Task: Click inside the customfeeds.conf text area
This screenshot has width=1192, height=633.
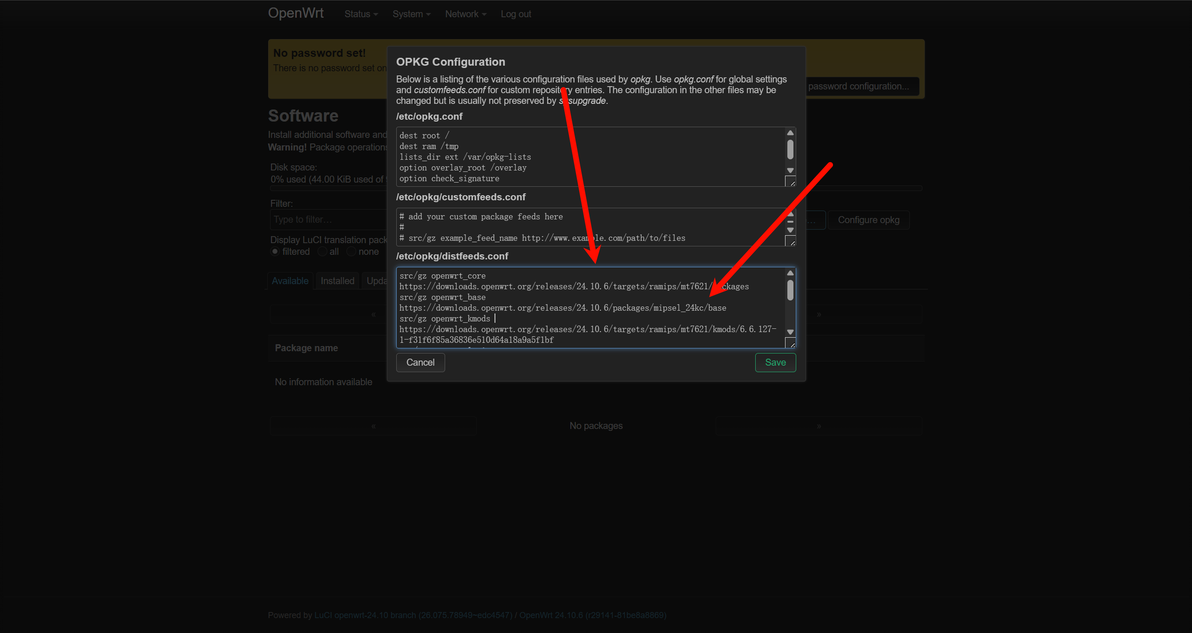Action: pyautogui.click(x=596, y=226)
